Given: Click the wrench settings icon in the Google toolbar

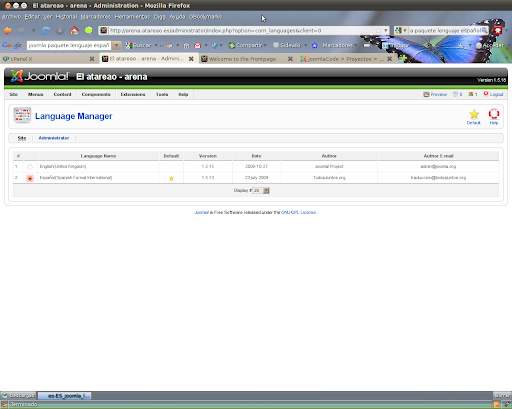Looking at the screenshot, I should tap(460, 45).
